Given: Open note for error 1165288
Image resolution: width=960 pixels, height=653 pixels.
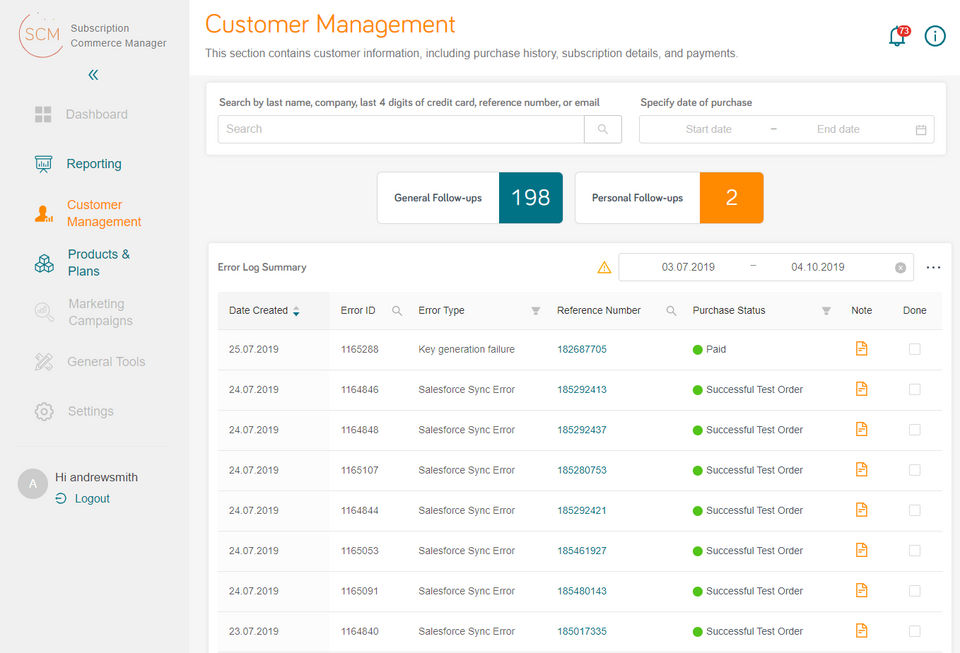Looking at the screenshot, I should point(861,349).
